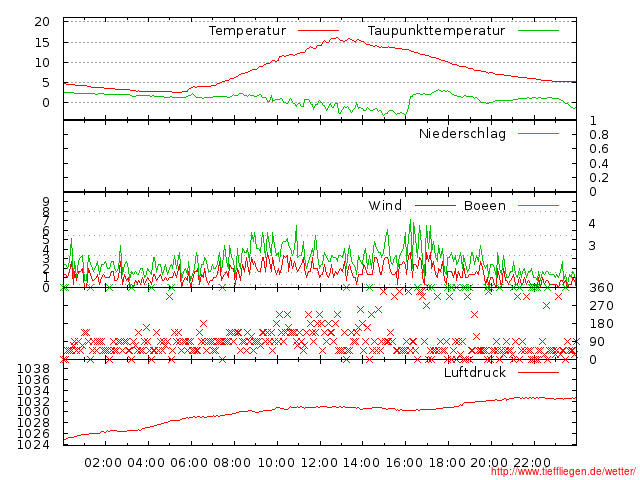The height and width of the screenshot is (480, 640).
Task: Click the 0.6 precipitation axis value
Action: (x=599, y=149)
